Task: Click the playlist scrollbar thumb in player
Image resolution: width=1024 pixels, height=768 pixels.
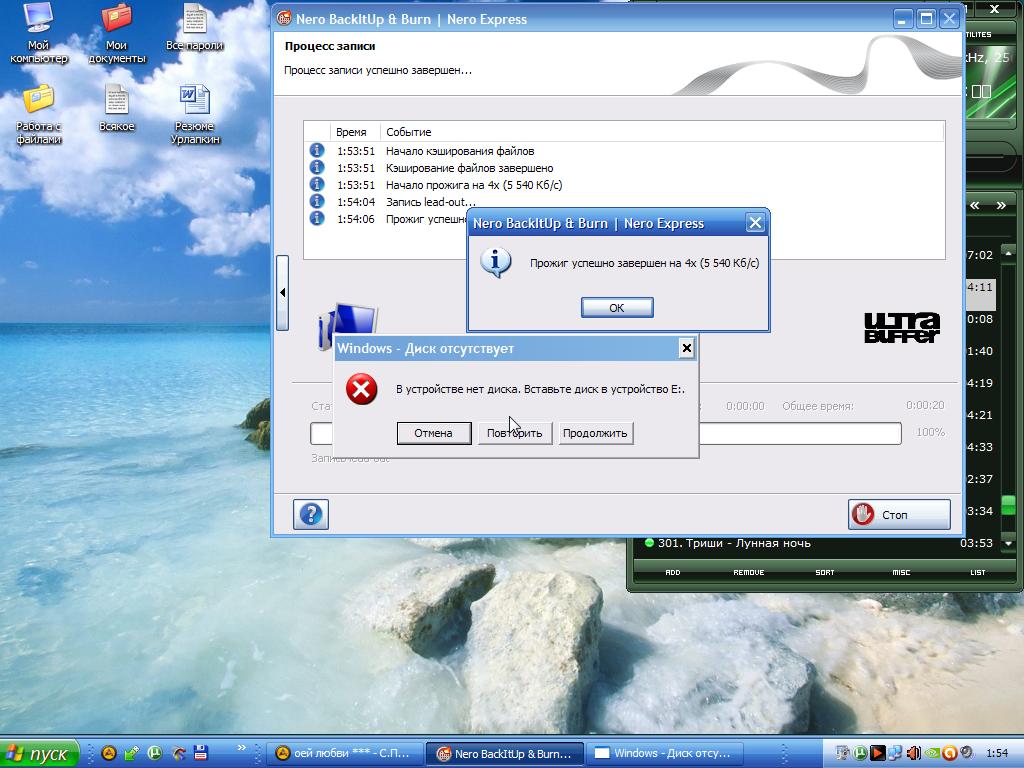Action: point(1009,505)
